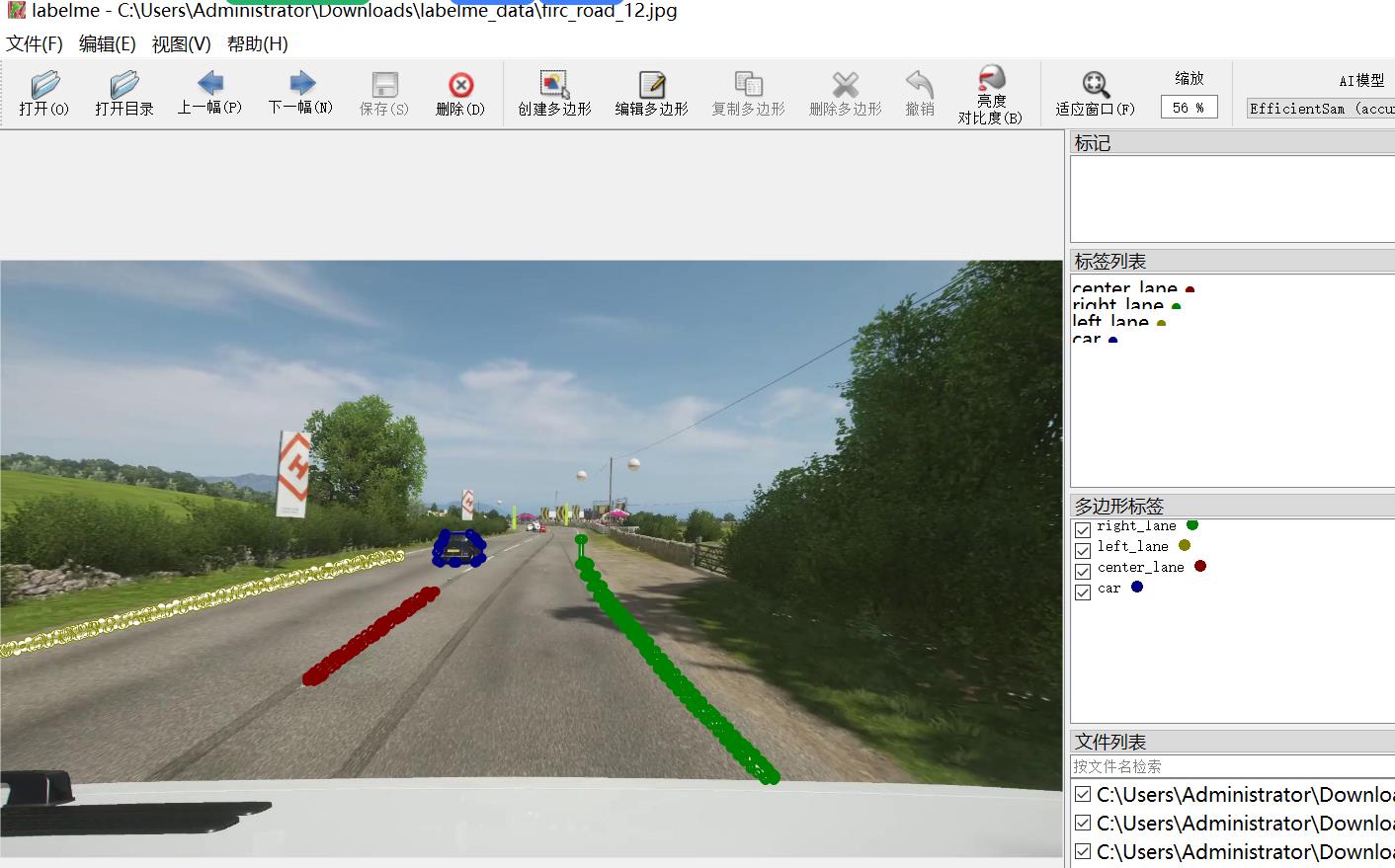This screenshot has height=868, width=1395.
Task: Click the Open Directory folder icon
Action: [x=124, y=85]
